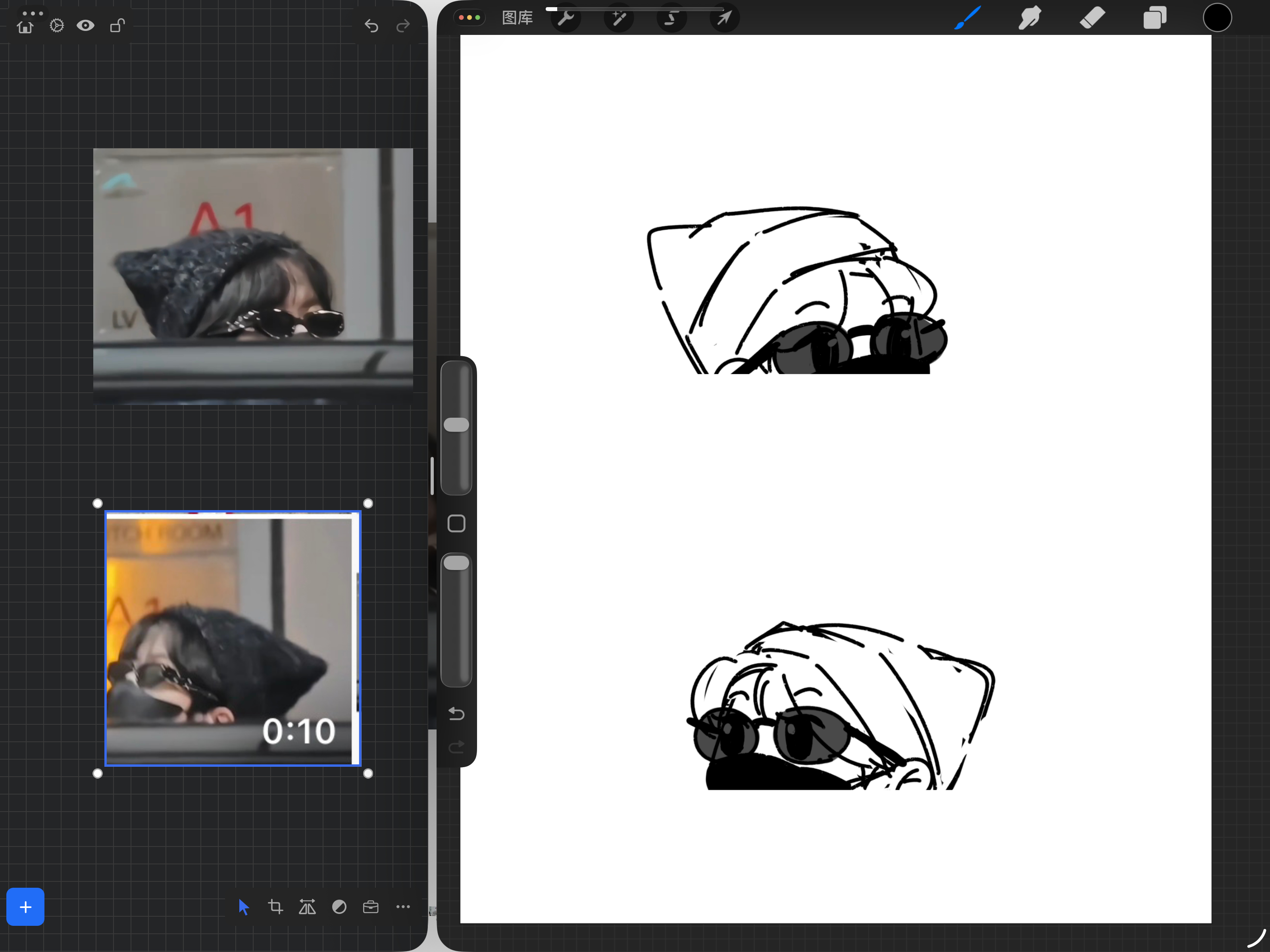Go to 图库 gallery
This screenshot has height=952, width=1270.
coord(517,18)
